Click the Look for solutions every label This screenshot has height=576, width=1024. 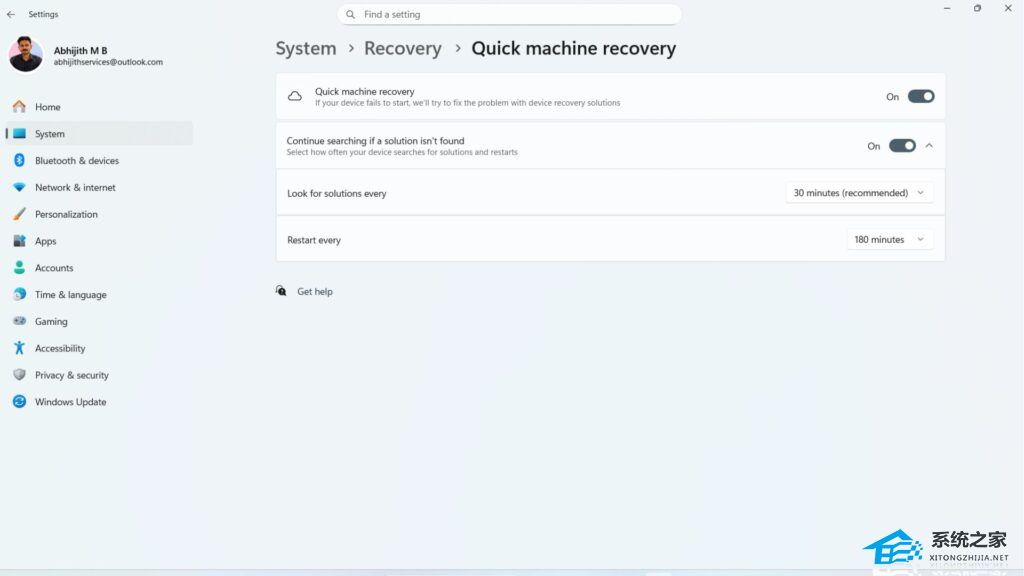pyautogui.click(x=336, y=193)
